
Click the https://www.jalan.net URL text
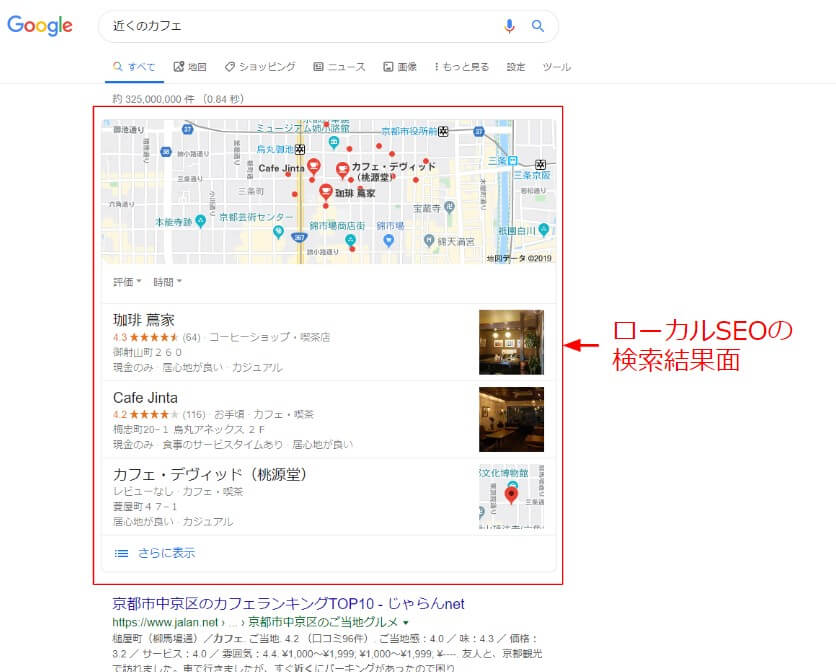[165, 622]
